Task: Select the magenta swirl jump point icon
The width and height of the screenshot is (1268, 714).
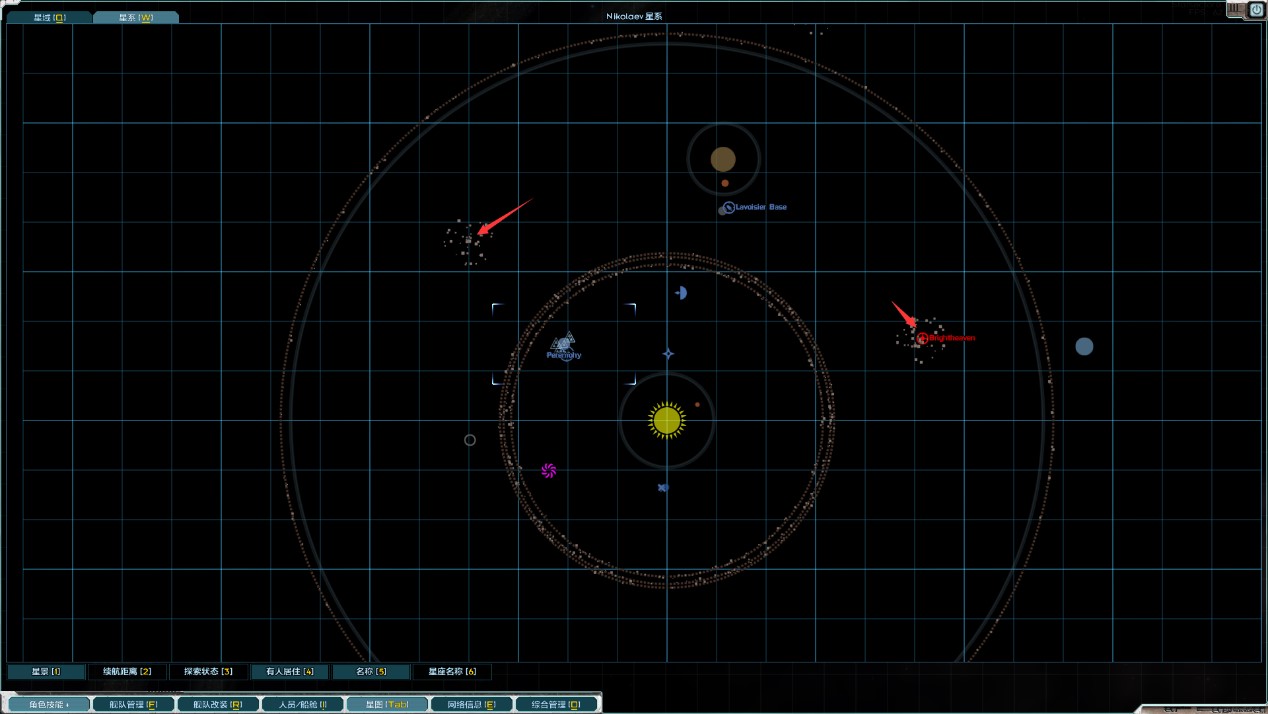Action: click(548, 471)
